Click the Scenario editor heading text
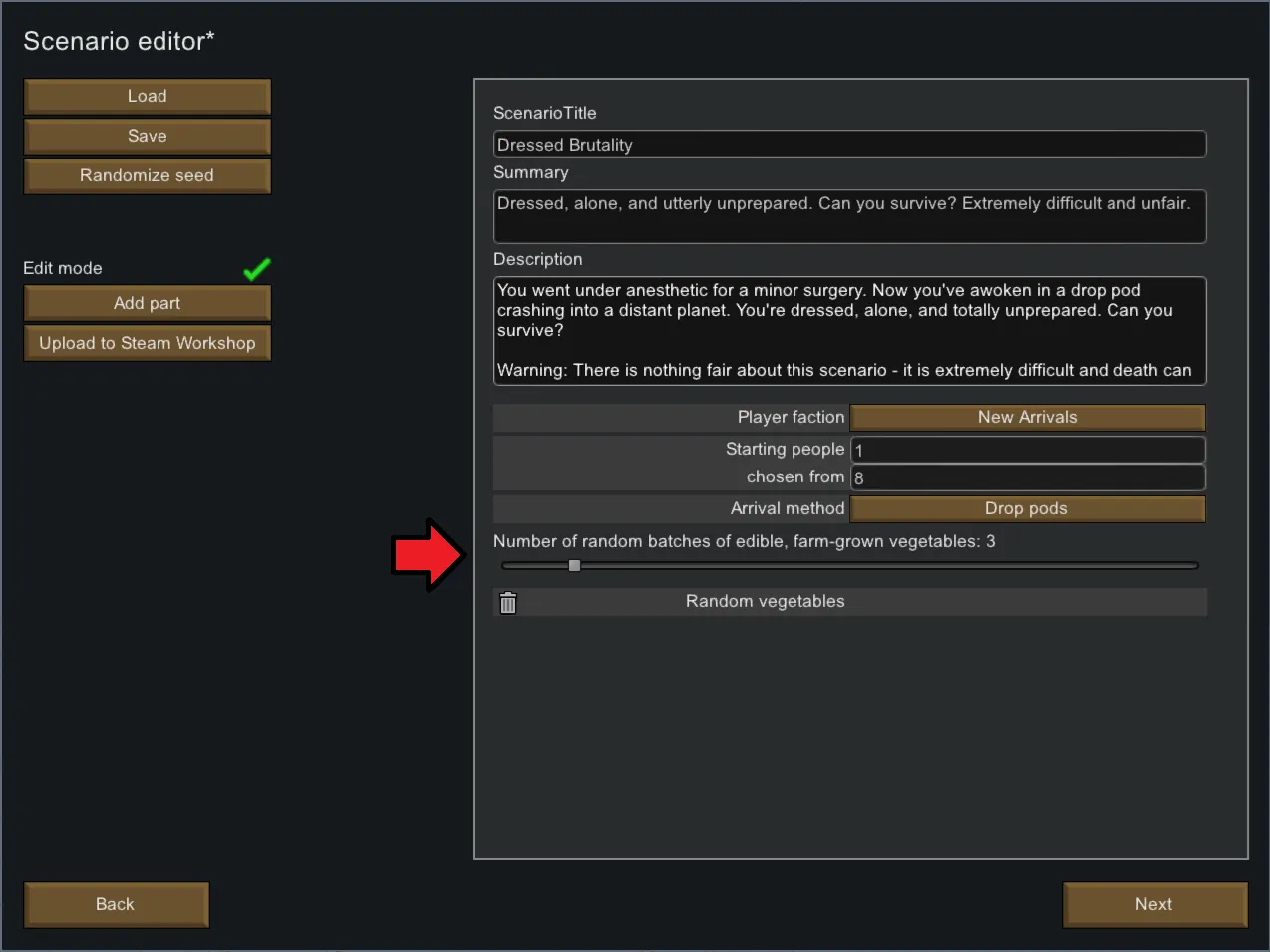 pos(119,41)
